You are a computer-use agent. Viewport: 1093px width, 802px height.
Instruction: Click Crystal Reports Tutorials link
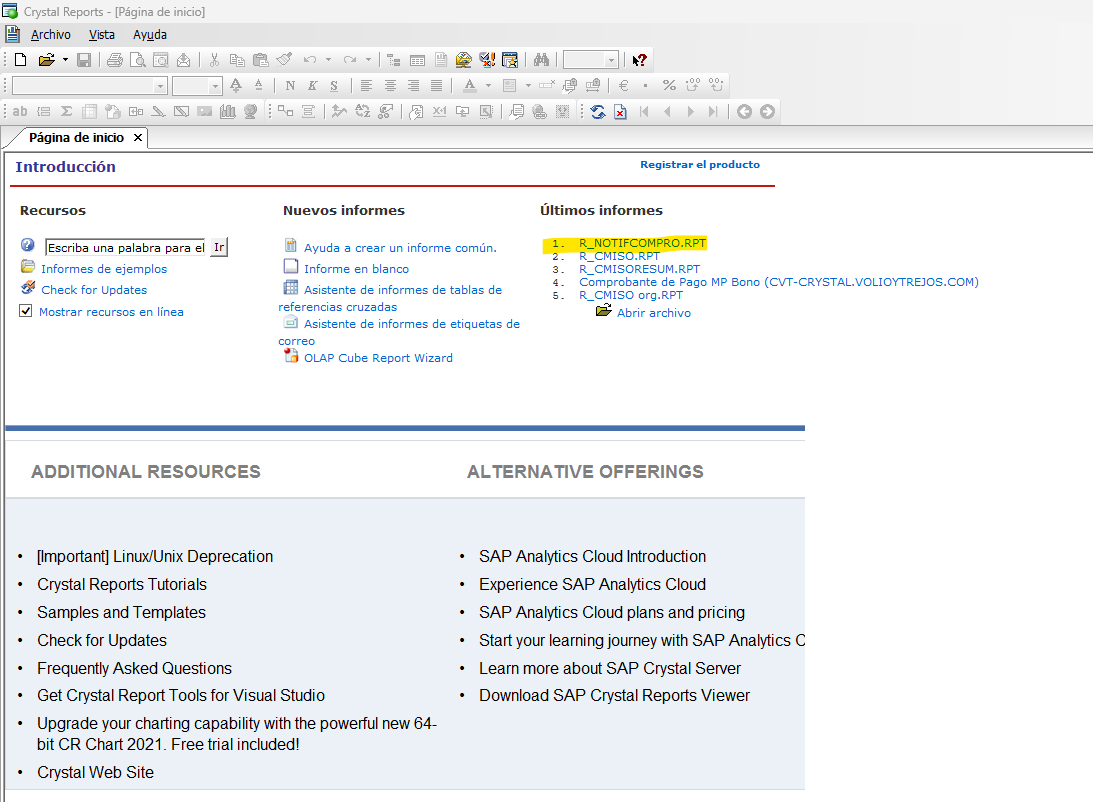pyautogui.click(x=122, y=585)
